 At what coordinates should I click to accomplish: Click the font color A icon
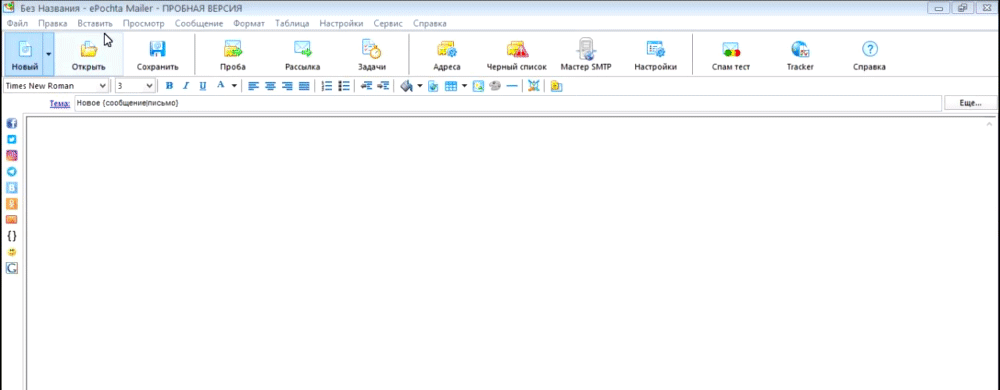click(221, 85)
